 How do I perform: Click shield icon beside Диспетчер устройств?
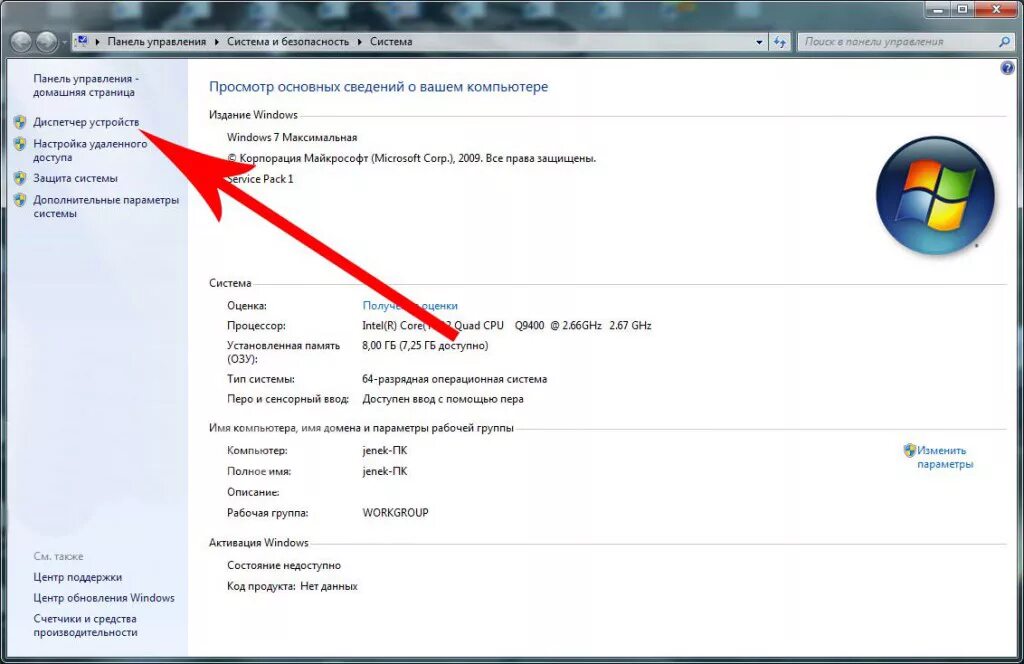point(20,122)
